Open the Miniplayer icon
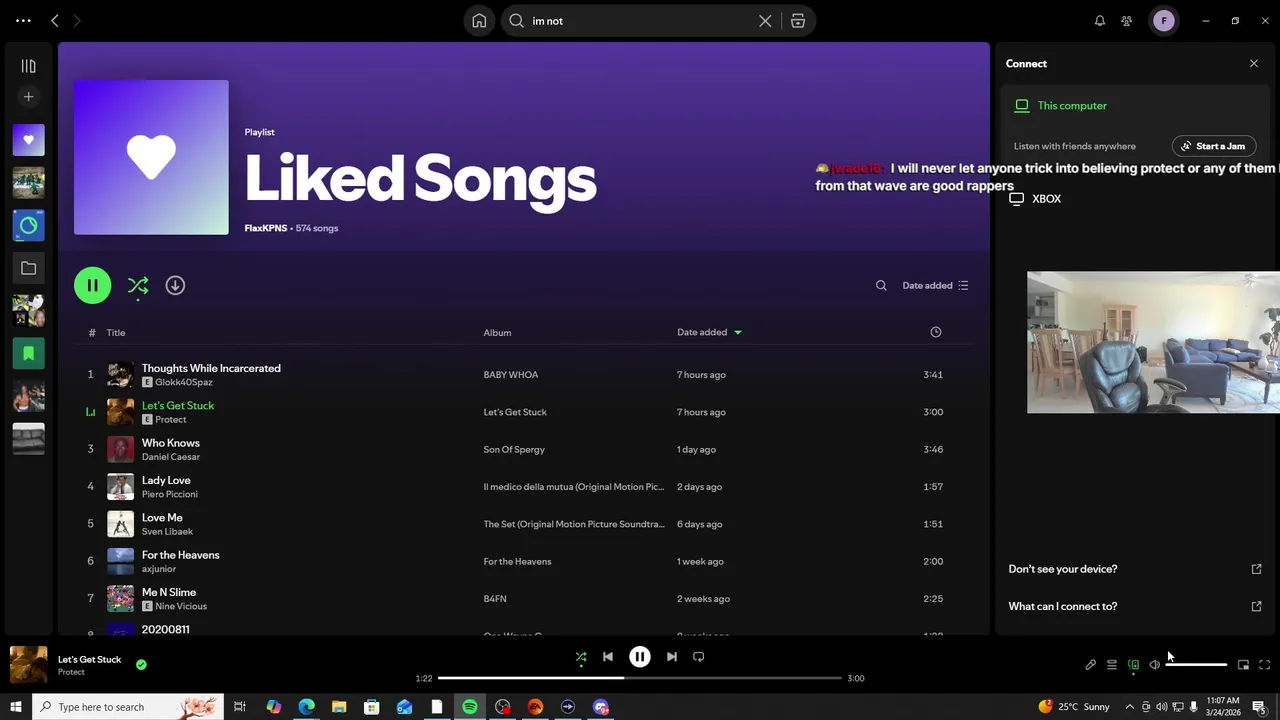The width and height of the screenshot is (1280, 720). (1243, 665)
